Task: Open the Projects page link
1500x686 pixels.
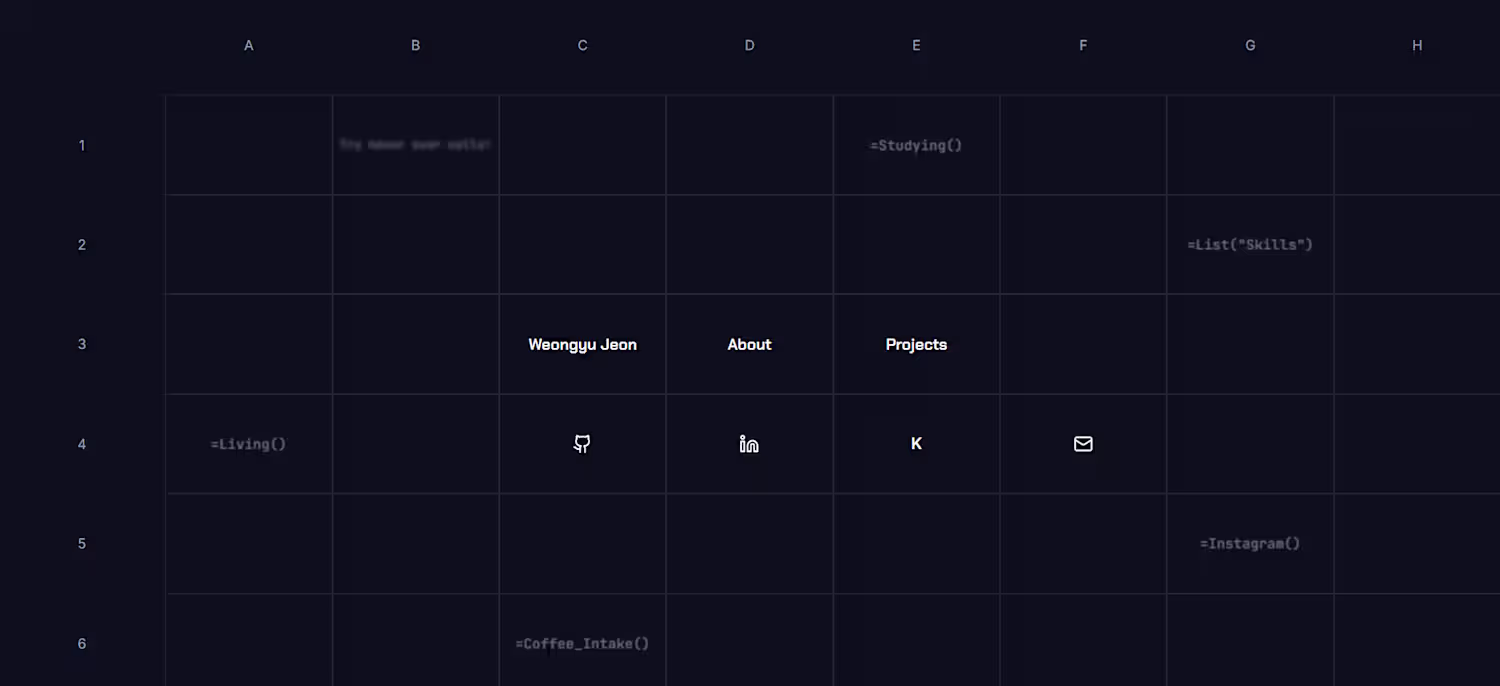Action: (x=916, y=344)
